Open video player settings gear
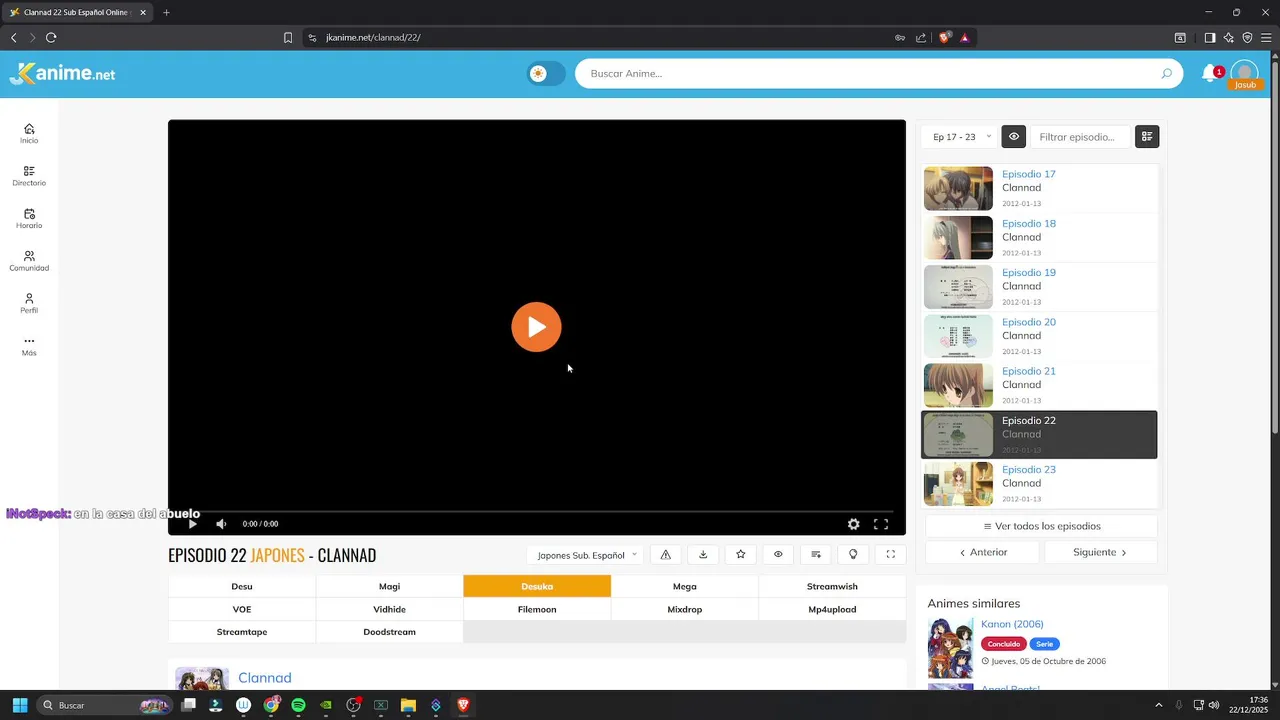1280x720 pixels. (853, 524)
